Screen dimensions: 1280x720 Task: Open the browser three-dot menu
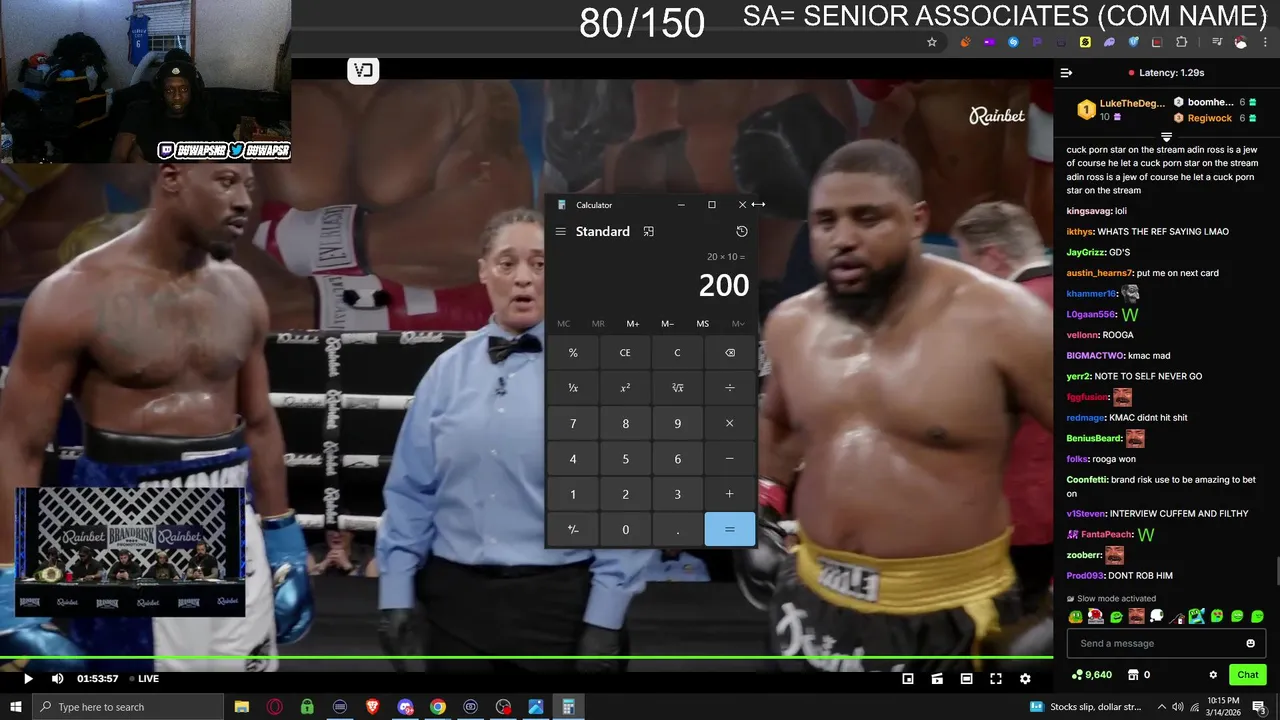(1266, 42)
